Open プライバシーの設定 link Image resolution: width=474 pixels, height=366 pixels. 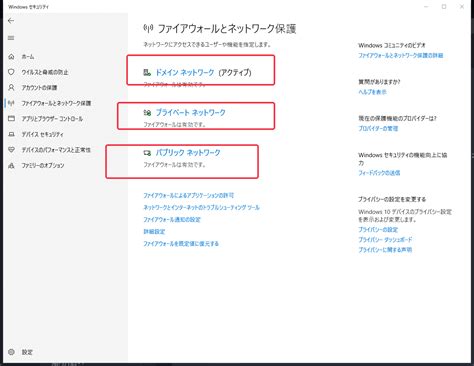coord(378,230)
